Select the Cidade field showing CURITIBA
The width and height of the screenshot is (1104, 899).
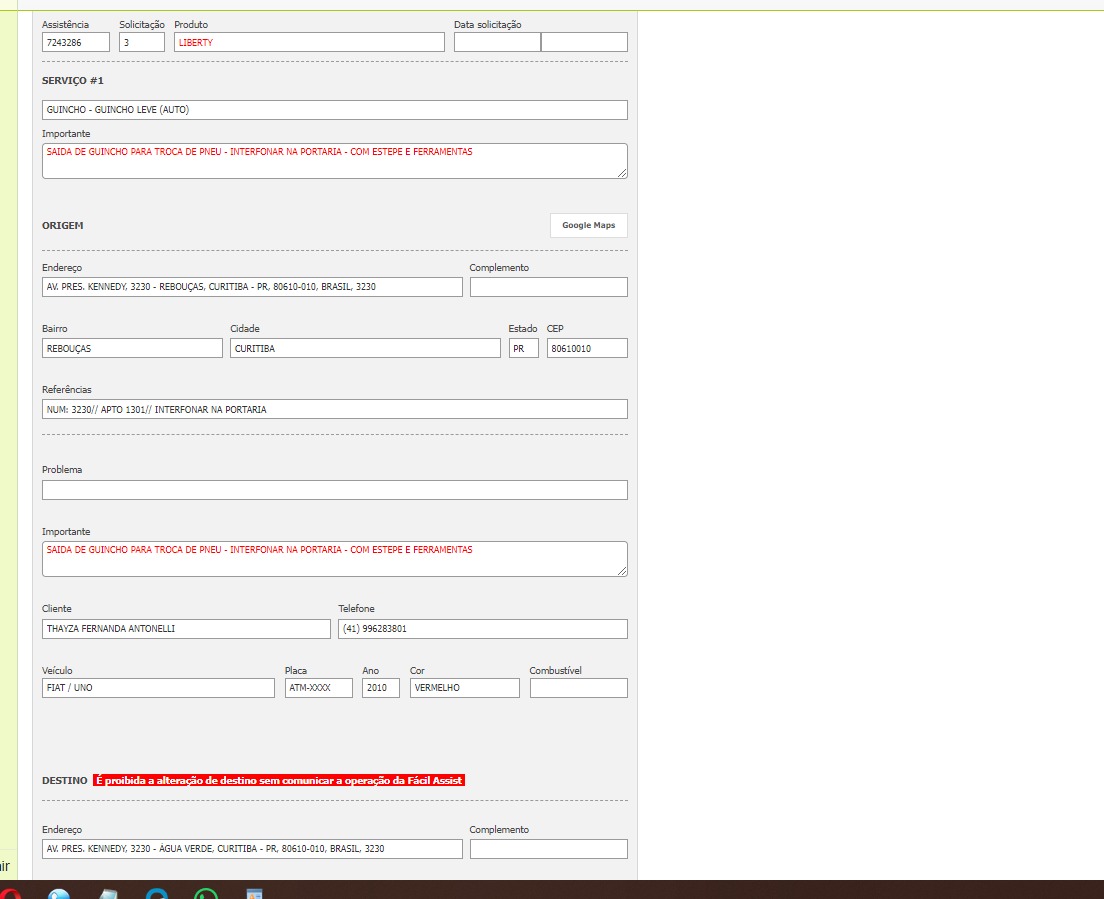(x=365, y=348)
